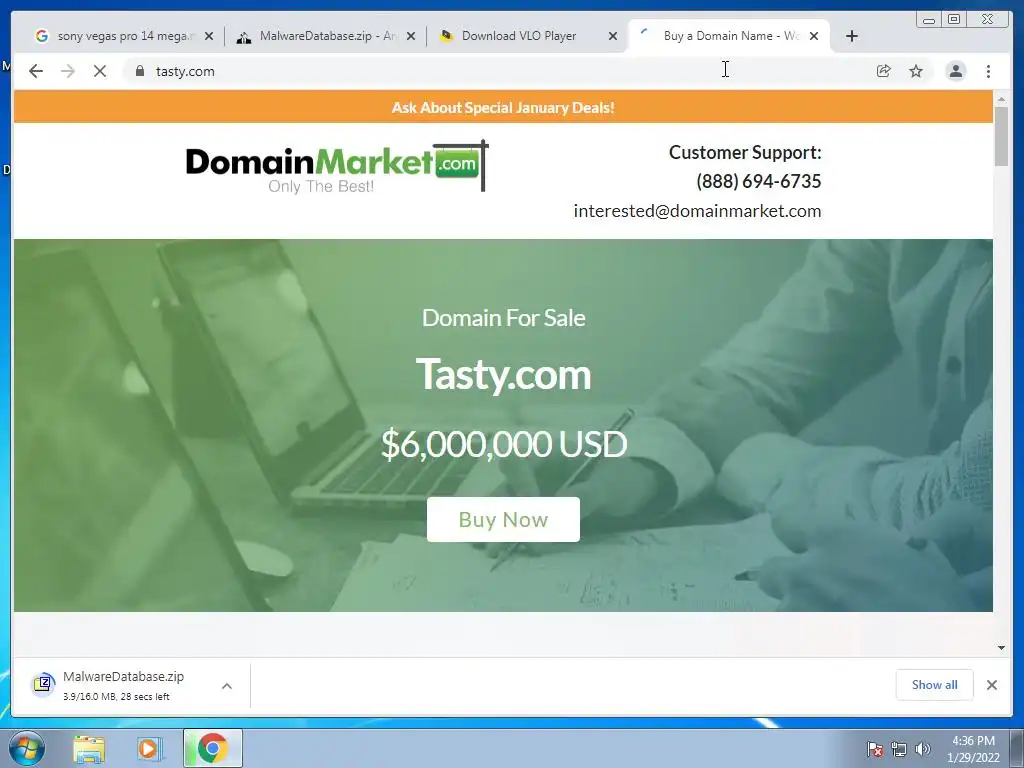The image size is (1024, 768).
Task: Stop loading the page
Action: pos(100,71)
